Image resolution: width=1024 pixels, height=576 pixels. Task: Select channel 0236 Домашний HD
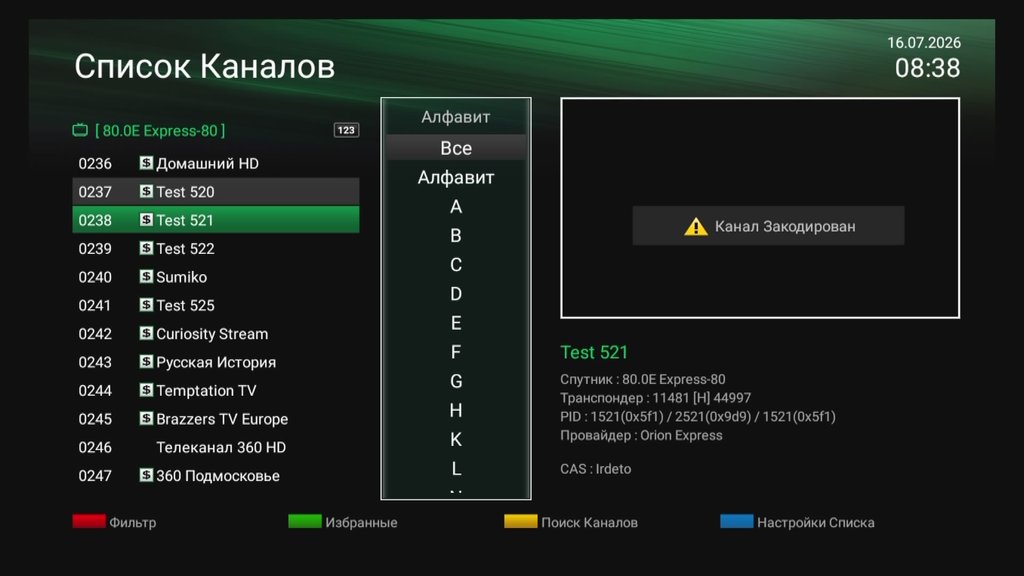216,163
